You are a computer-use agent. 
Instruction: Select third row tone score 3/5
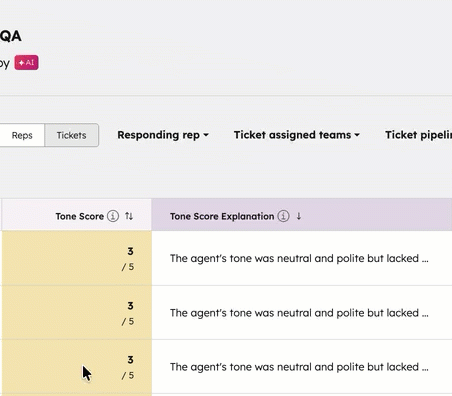click(x=77, y=367)
